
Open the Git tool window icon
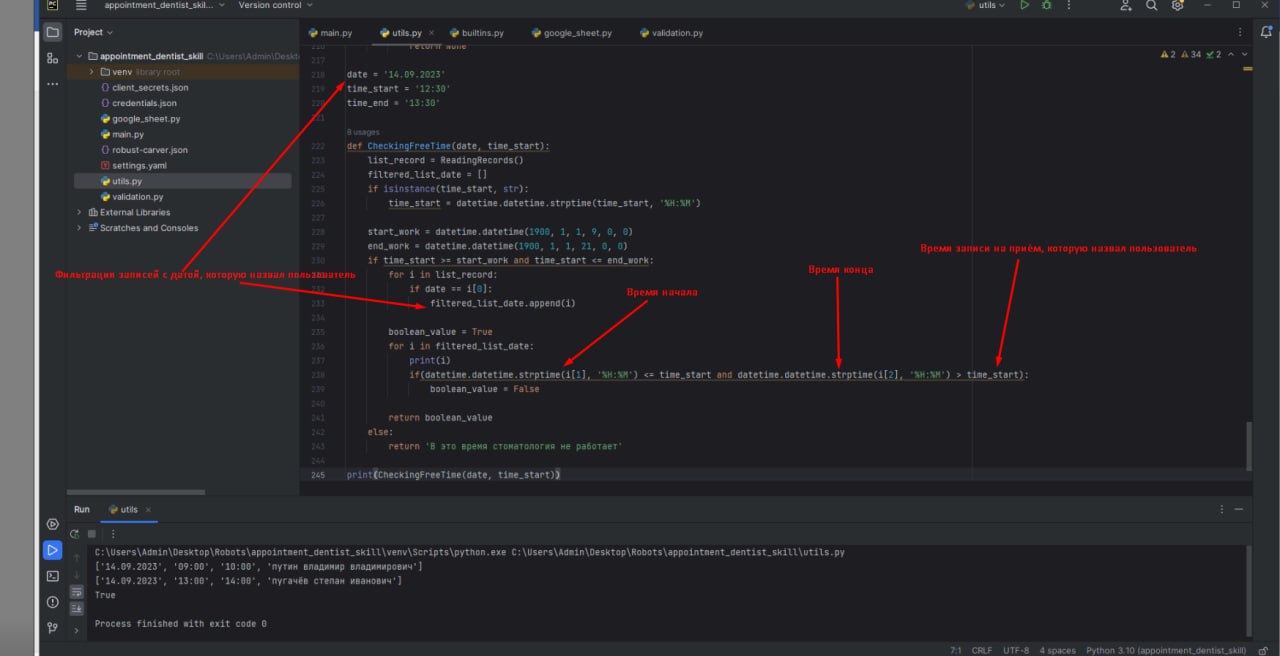[52, 628]
